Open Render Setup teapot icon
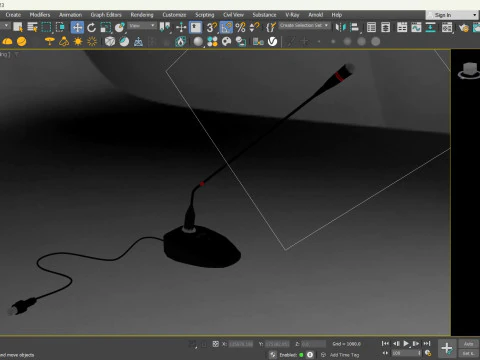Image resolution: width=480 pixels, height=360 pixels. click(464, 27)
